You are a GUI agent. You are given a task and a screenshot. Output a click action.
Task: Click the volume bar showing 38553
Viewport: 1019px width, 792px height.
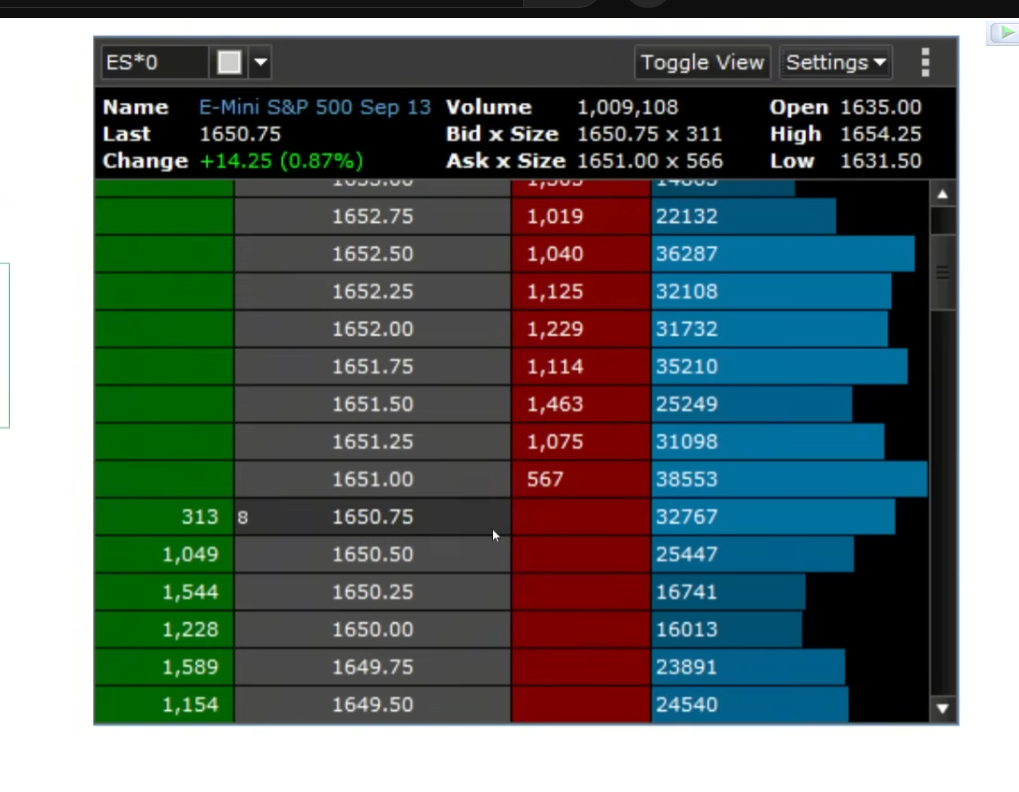788,479
